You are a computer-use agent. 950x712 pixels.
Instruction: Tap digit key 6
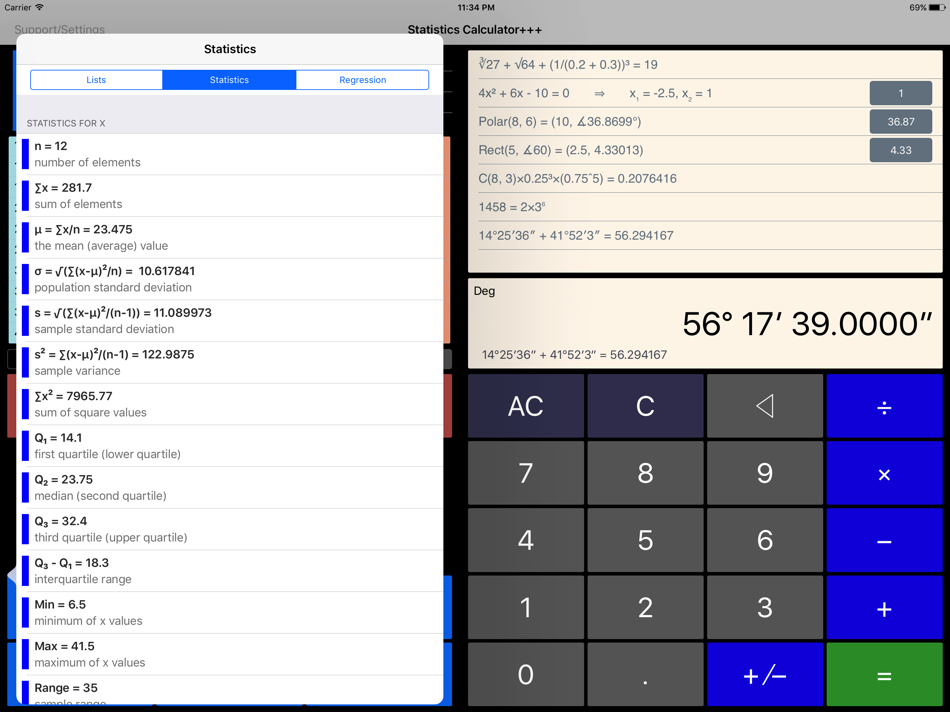765,540
